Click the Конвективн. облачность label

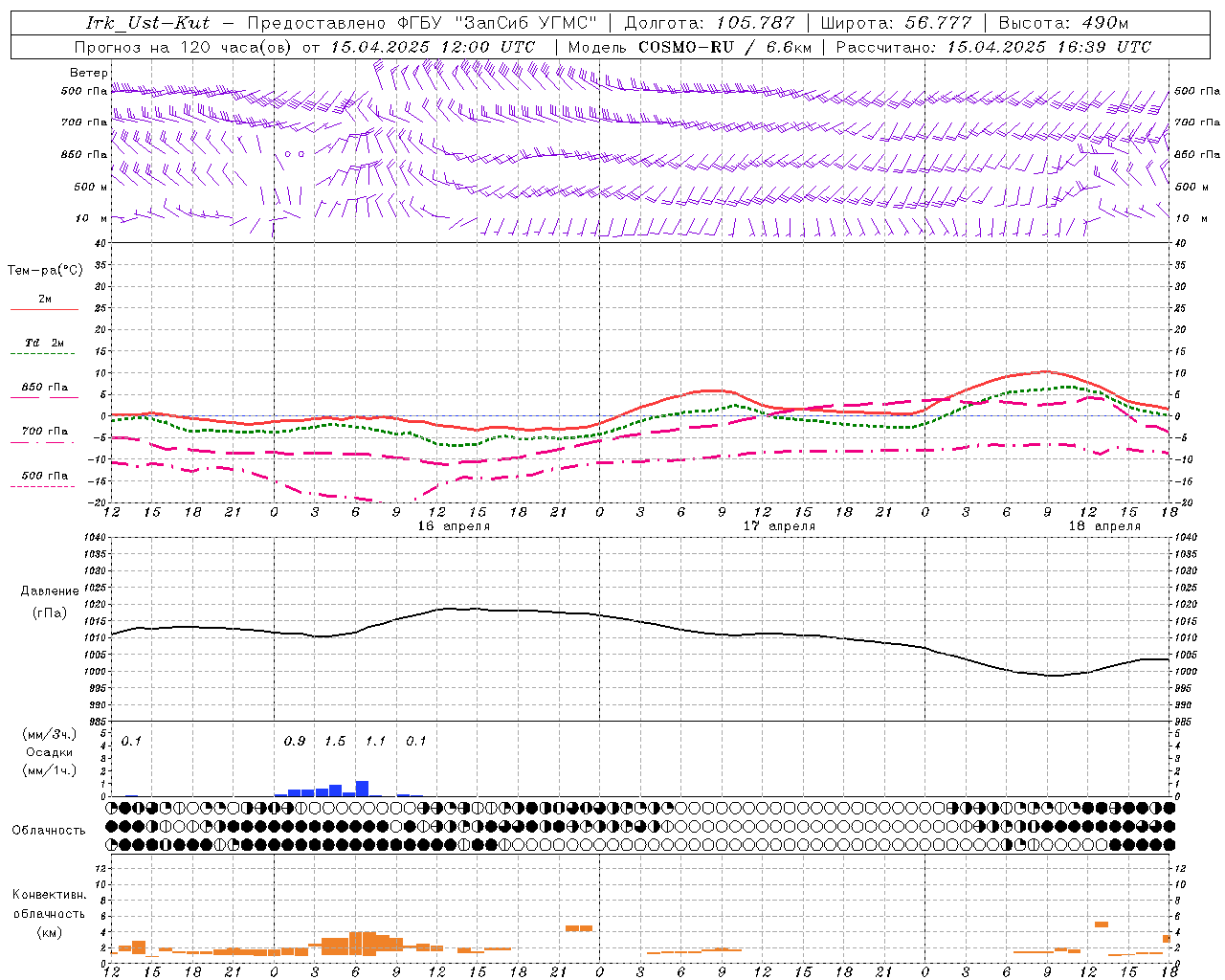click(49, 903)
